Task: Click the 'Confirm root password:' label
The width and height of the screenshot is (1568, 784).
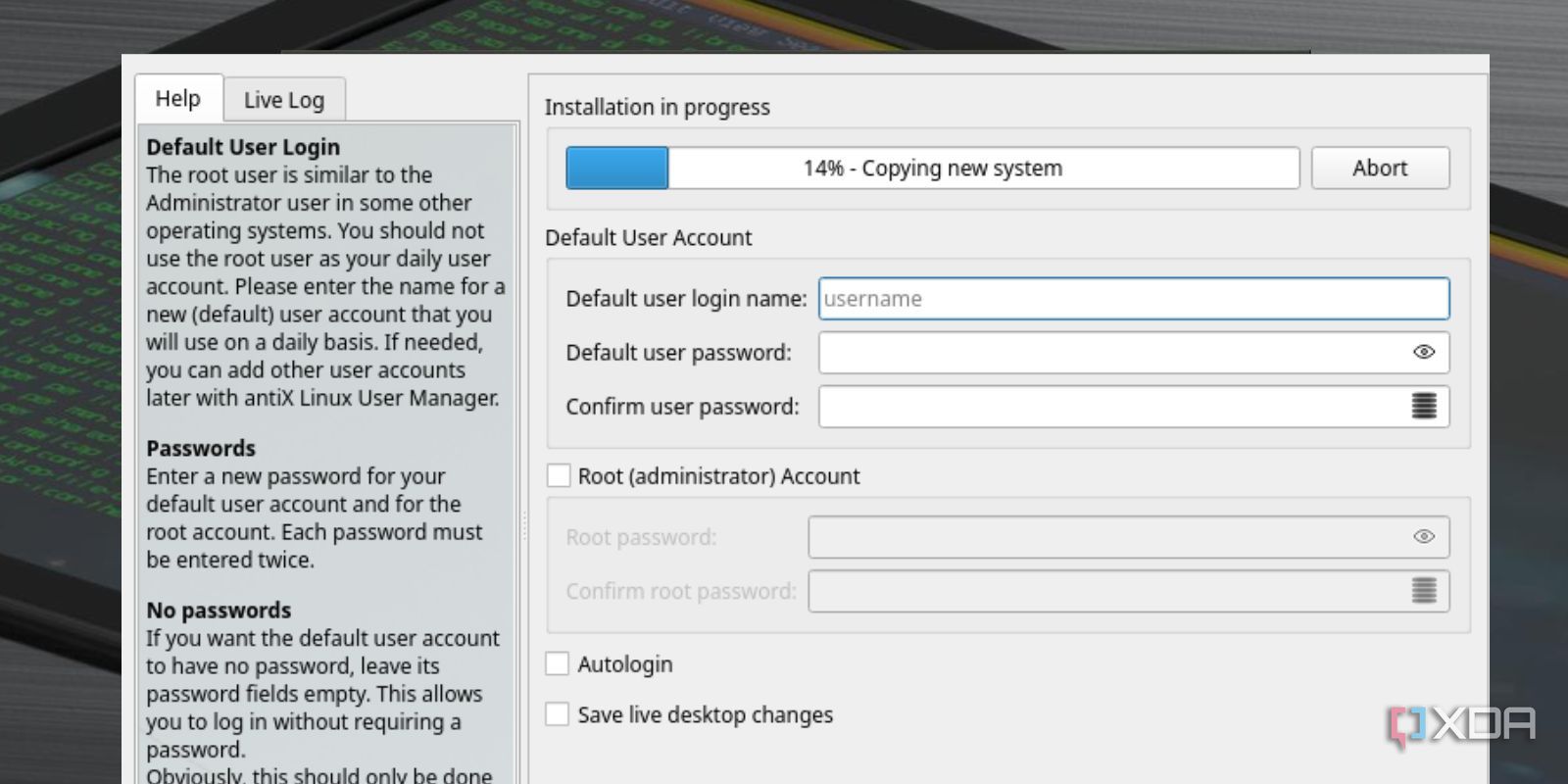Action: tap(681, 591)
